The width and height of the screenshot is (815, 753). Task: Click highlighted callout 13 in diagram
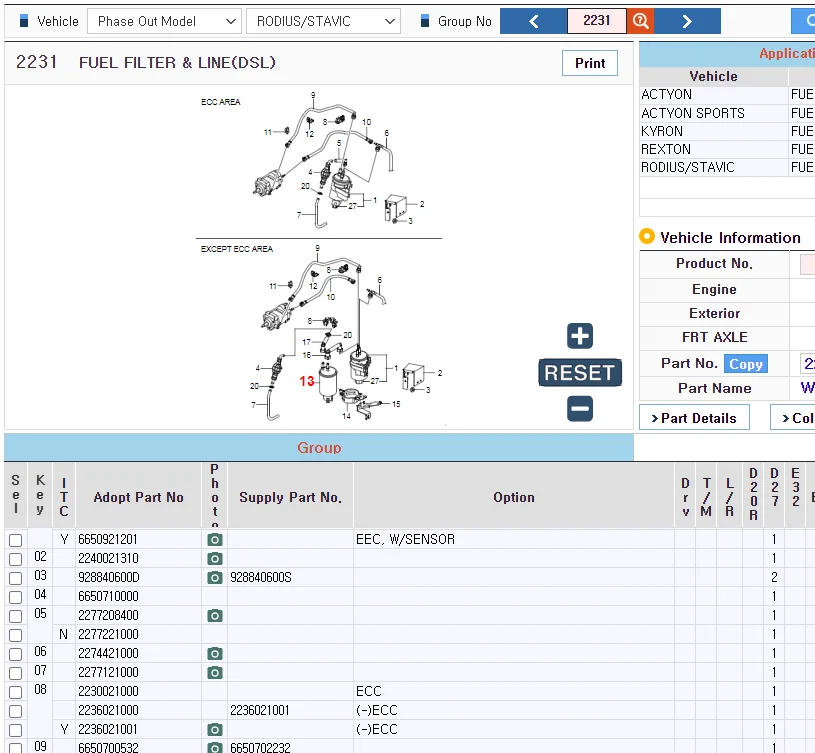point(307,381)
